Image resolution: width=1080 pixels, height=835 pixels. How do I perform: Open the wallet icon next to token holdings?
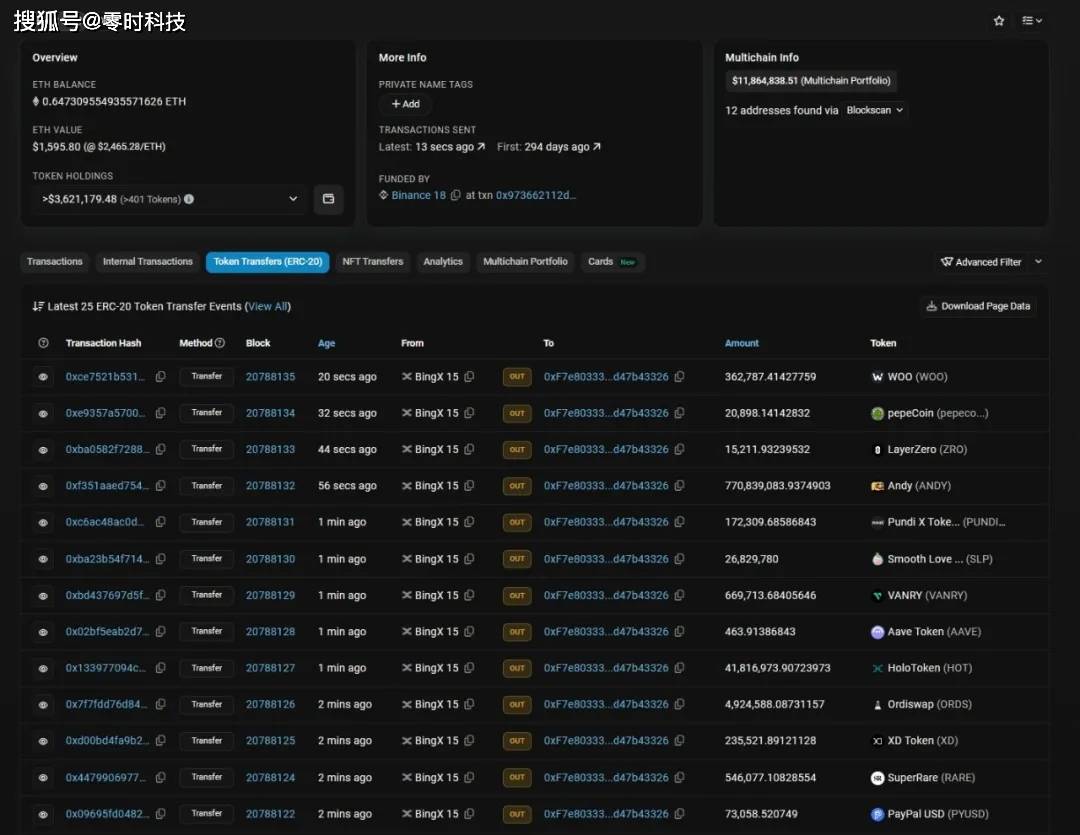coord(328,199)
